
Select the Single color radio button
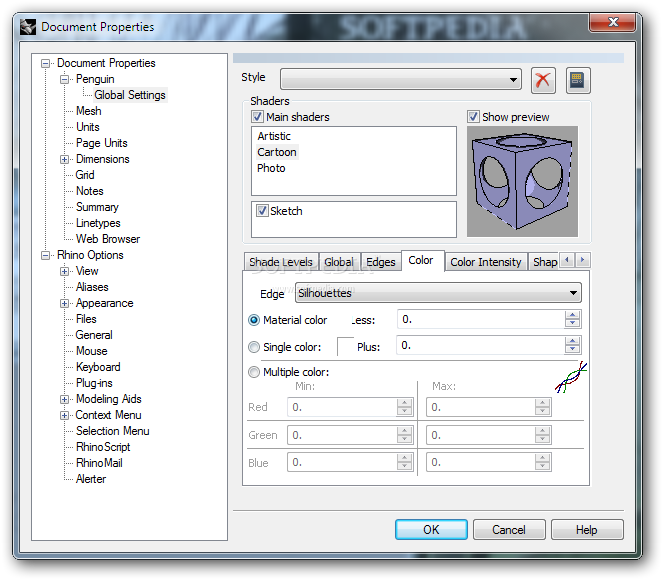point(254,347)
